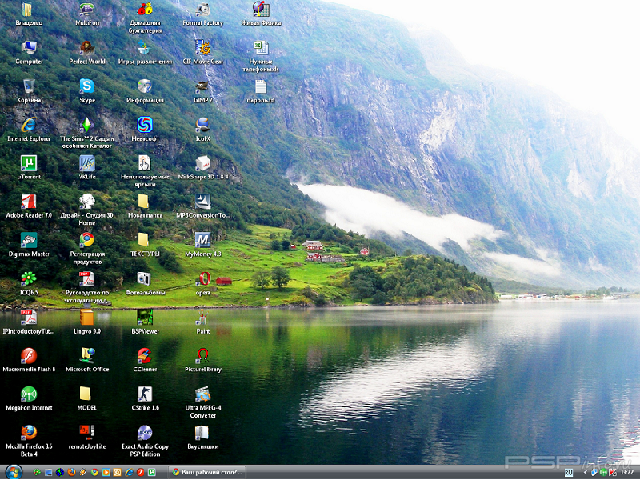Click the MilkShape 3D desktop icon
The width and height of the screenshot is (640, 479).
tap(202, 163)
